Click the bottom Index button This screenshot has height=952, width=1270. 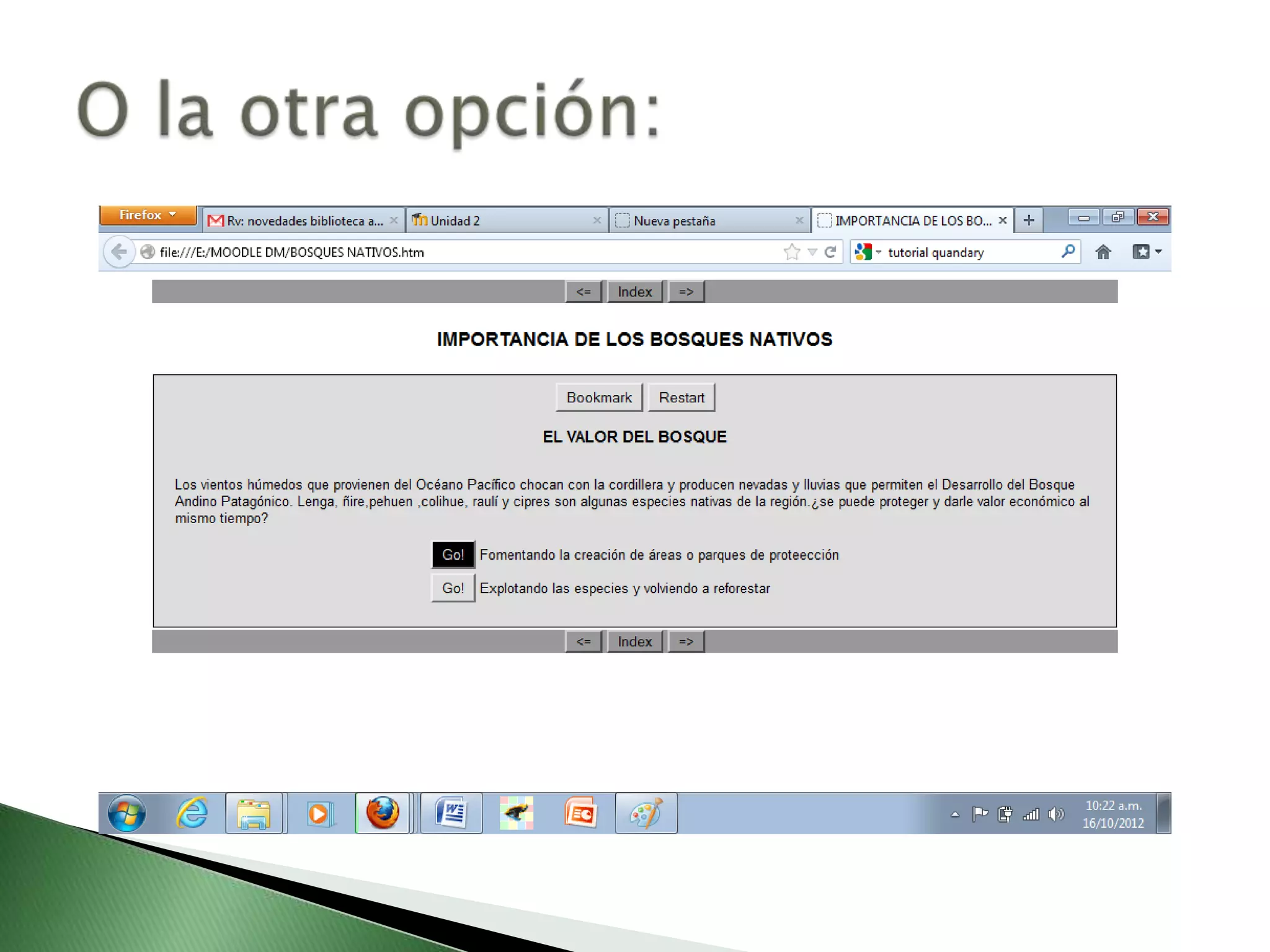pos(634,641)
